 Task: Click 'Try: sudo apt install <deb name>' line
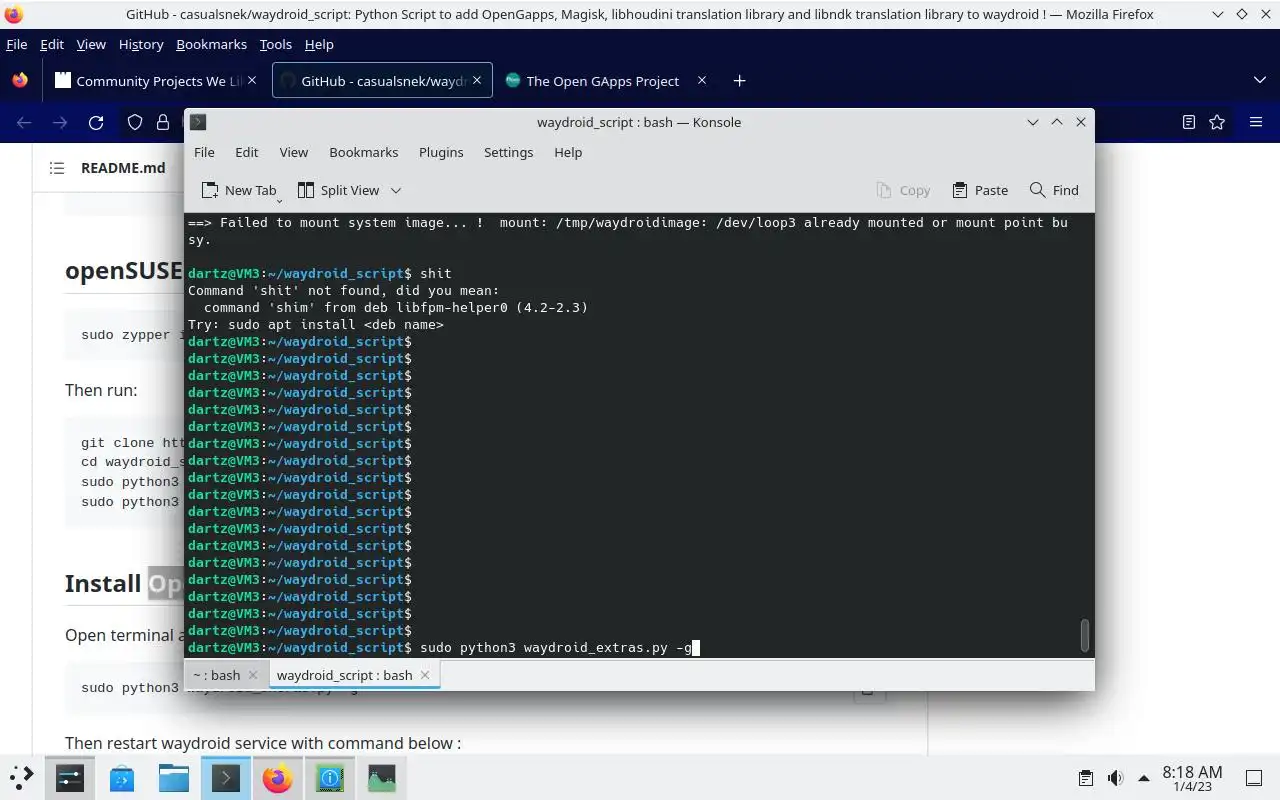click(x=316, y=325)
